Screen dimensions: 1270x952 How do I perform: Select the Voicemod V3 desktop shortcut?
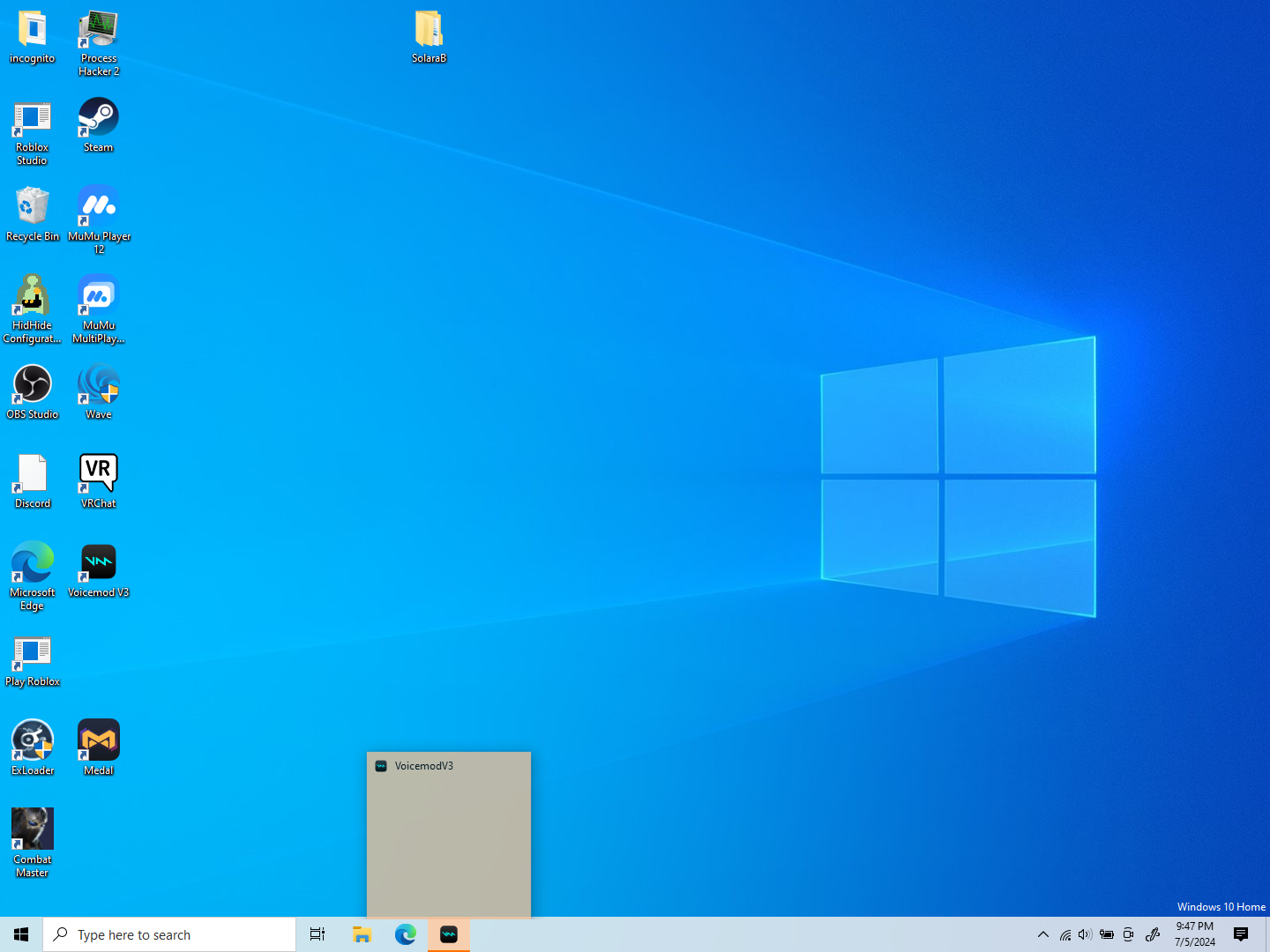click(x=99, y=570)
